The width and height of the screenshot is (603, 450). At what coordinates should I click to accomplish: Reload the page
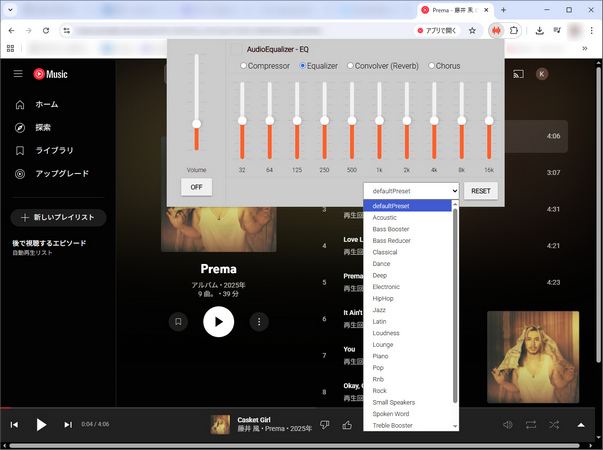coord(46,30)
